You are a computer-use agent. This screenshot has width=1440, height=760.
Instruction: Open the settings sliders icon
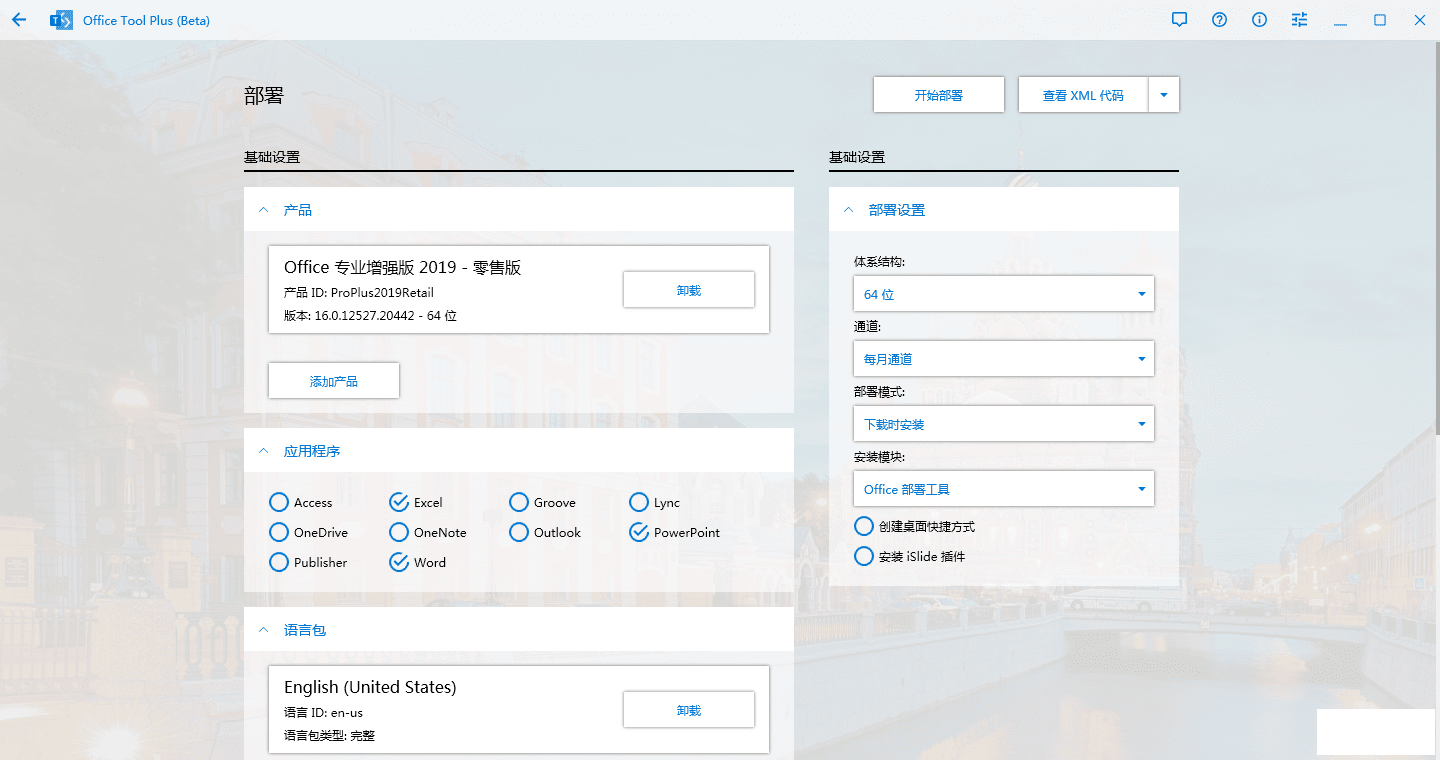tap(1300, 20)
